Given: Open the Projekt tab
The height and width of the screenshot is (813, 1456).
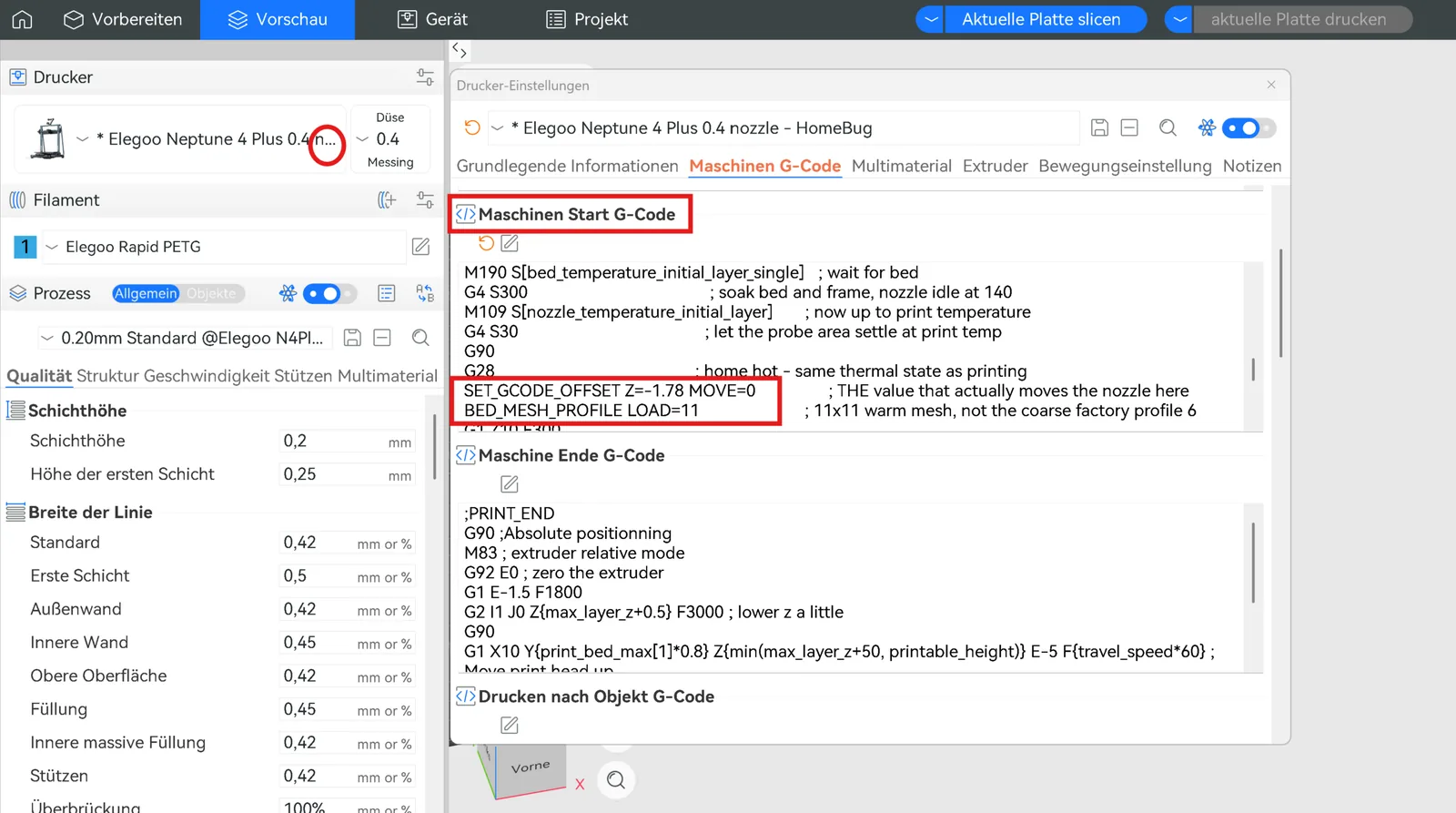Looking at the screenshot, I should coord(587,19).
